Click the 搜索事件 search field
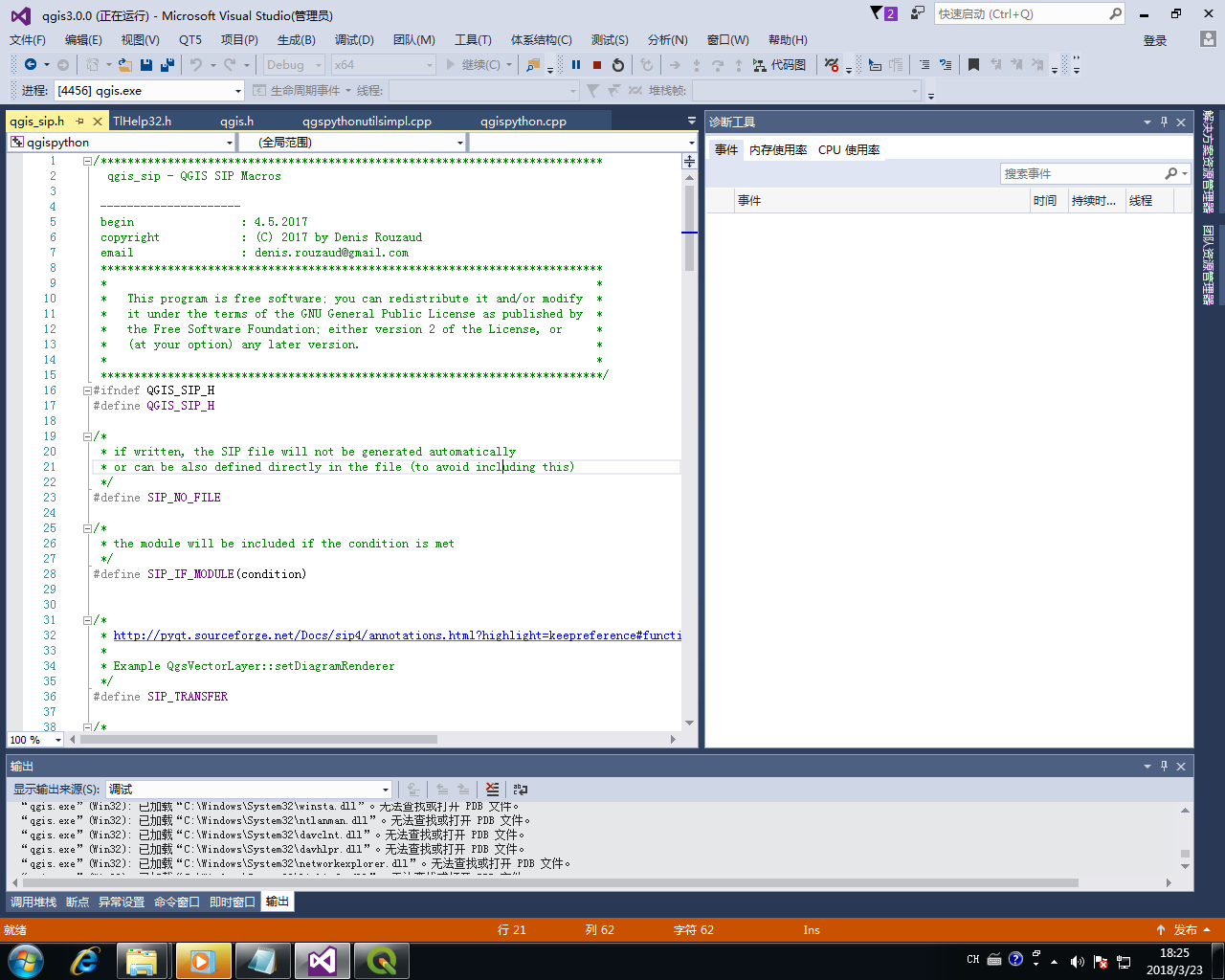The image size is (1225, 980). point(1081,173)
